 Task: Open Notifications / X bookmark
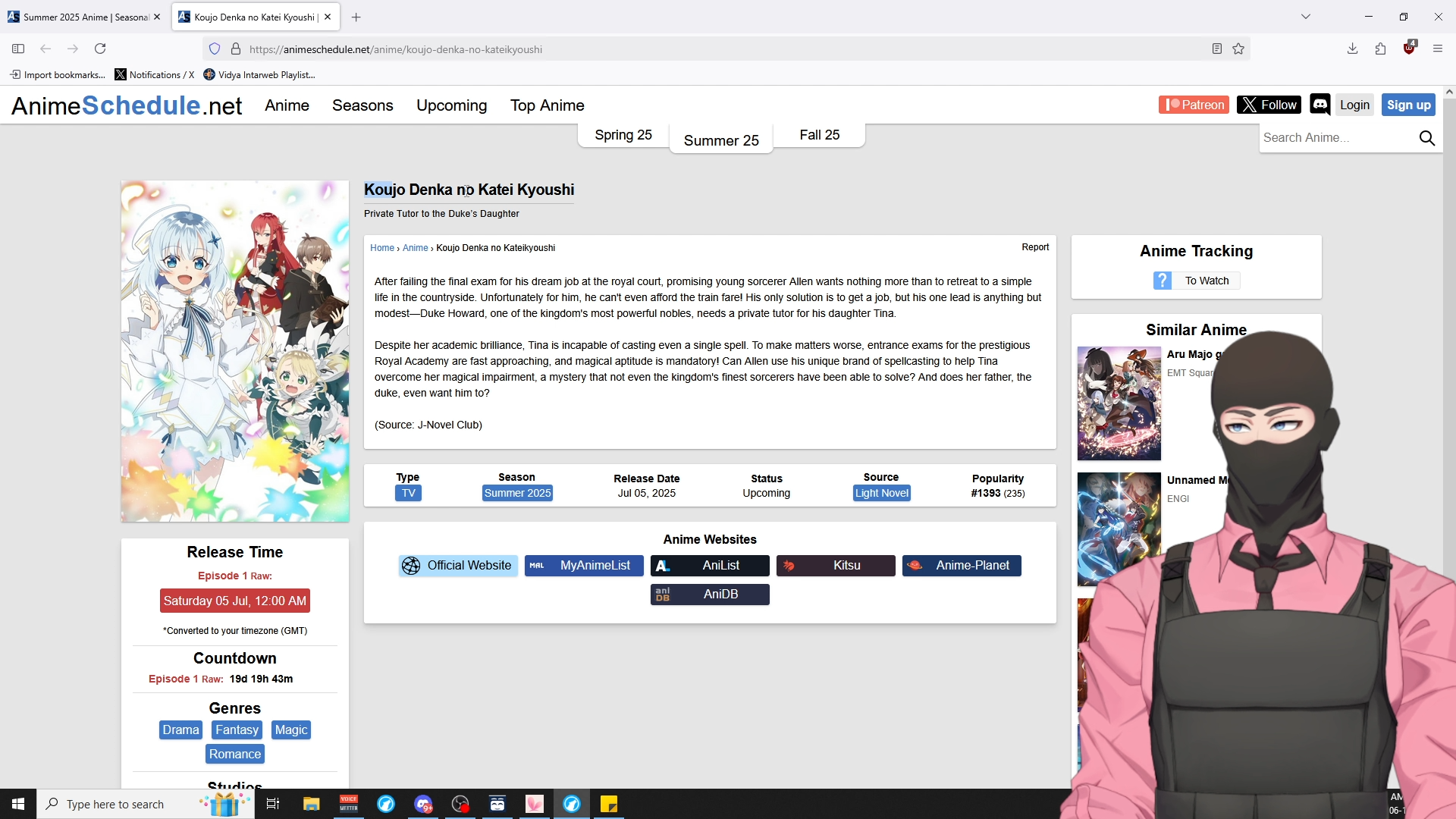coord(155,74)
